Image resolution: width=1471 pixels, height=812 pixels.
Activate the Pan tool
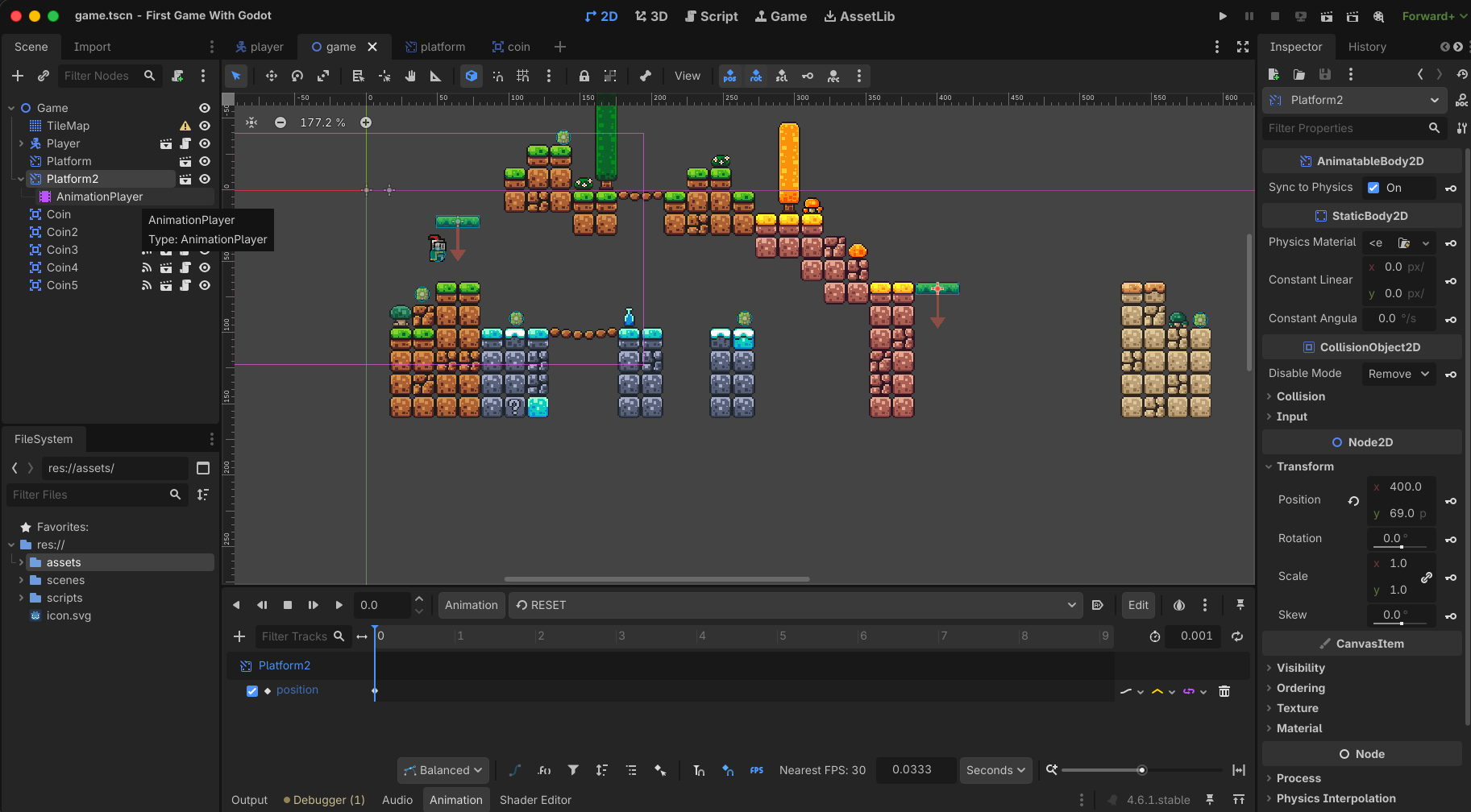pyautogui.click(x=411, y=76)
